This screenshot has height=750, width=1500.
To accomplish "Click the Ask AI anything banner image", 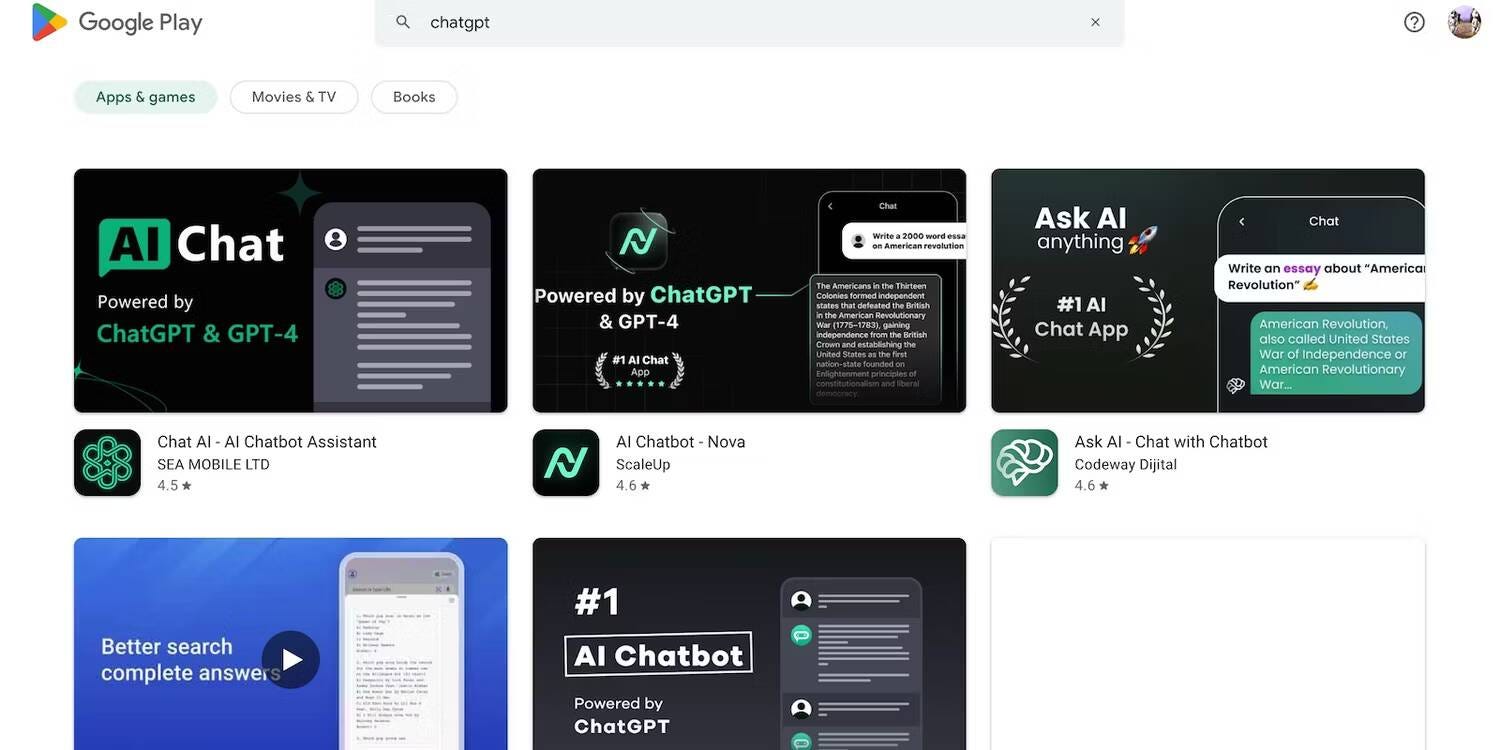I will [1208, 290].
